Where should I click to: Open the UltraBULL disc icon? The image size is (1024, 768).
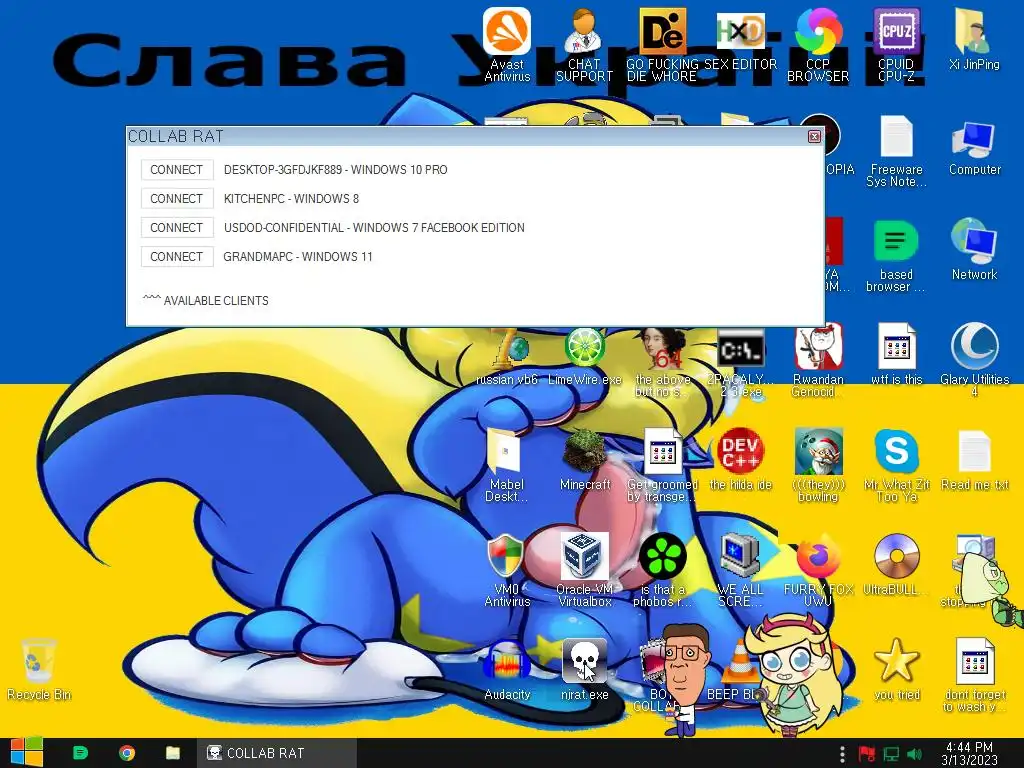click(x=896, y=566)
